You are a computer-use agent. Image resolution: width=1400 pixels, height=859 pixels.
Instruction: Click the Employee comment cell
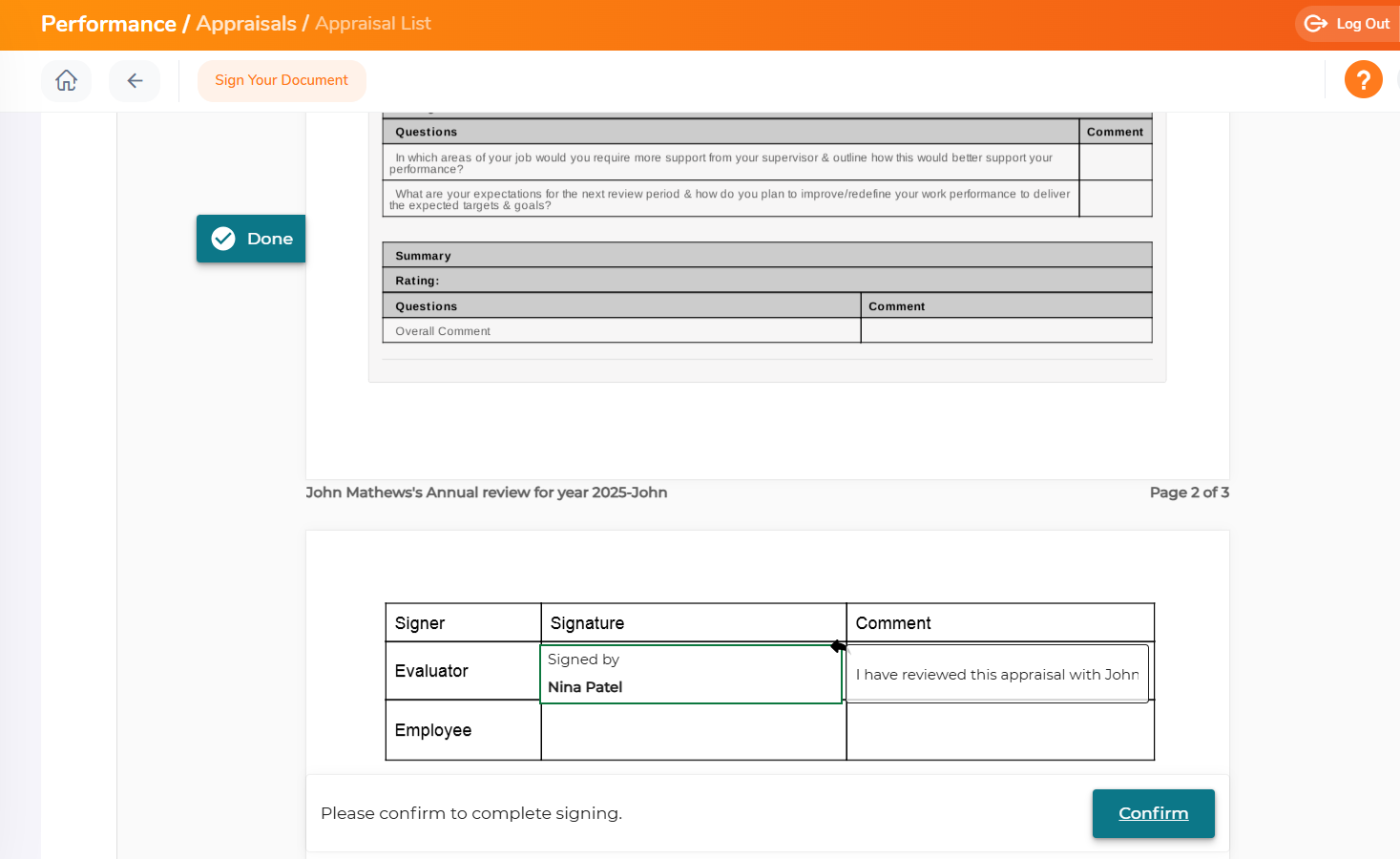tap(1000, 730)
